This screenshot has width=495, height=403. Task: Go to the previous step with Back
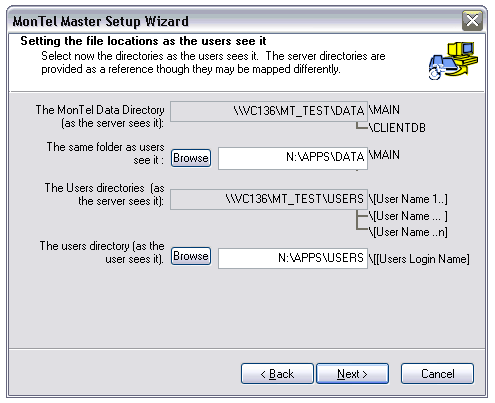click(x=277, y=374)
